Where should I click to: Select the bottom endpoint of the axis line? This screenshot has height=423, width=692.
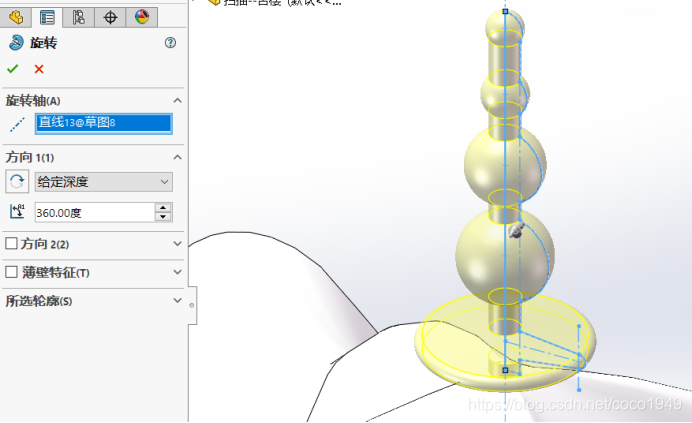click(x=505, y=370)
